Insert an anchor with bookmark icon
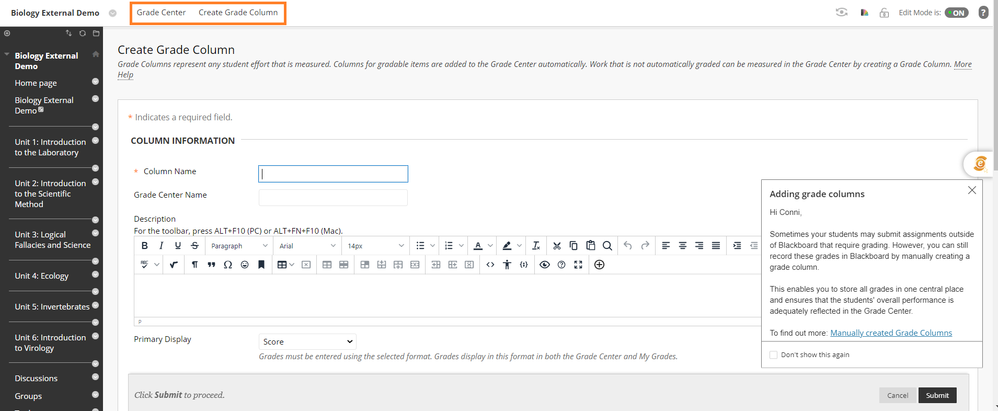This screenshot has height=411, width=998. click(261, 265)
